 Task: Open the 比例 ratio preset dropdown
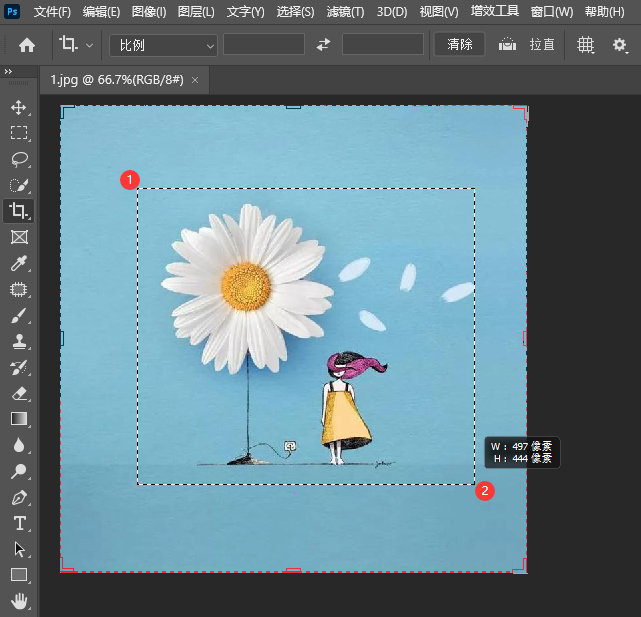click(167, 45)
